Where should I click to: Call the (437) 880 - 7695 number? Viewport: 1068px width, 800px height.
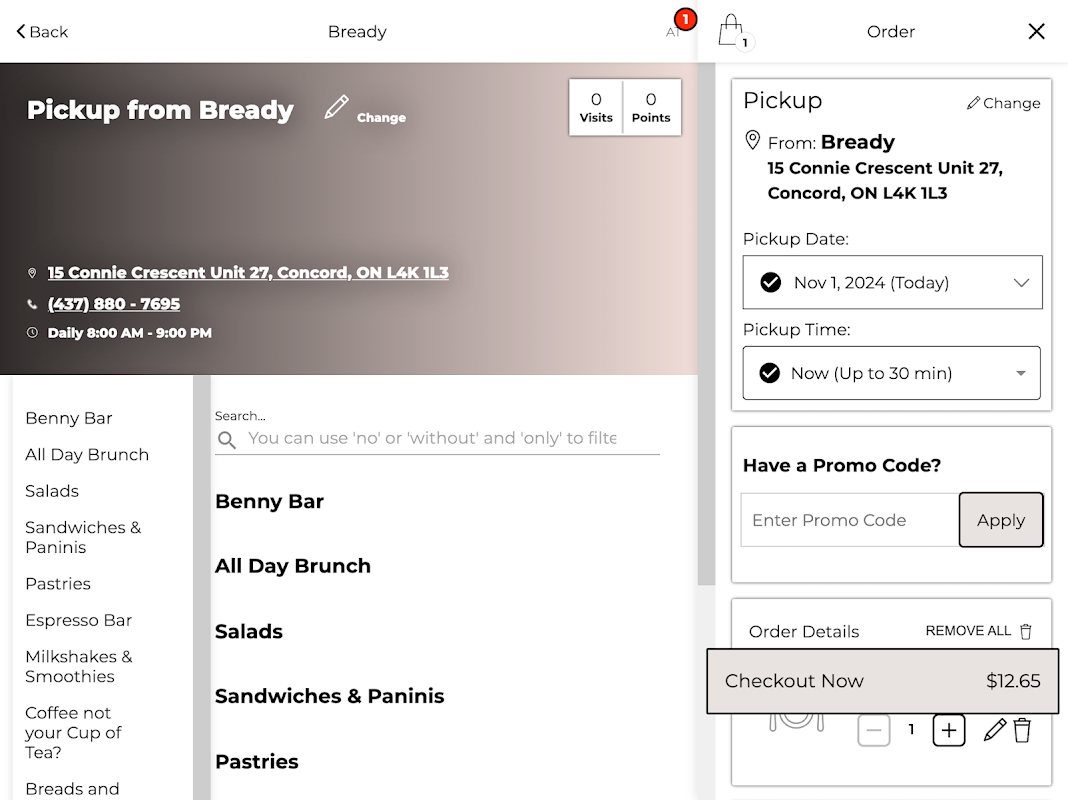(x=114, y=304)
